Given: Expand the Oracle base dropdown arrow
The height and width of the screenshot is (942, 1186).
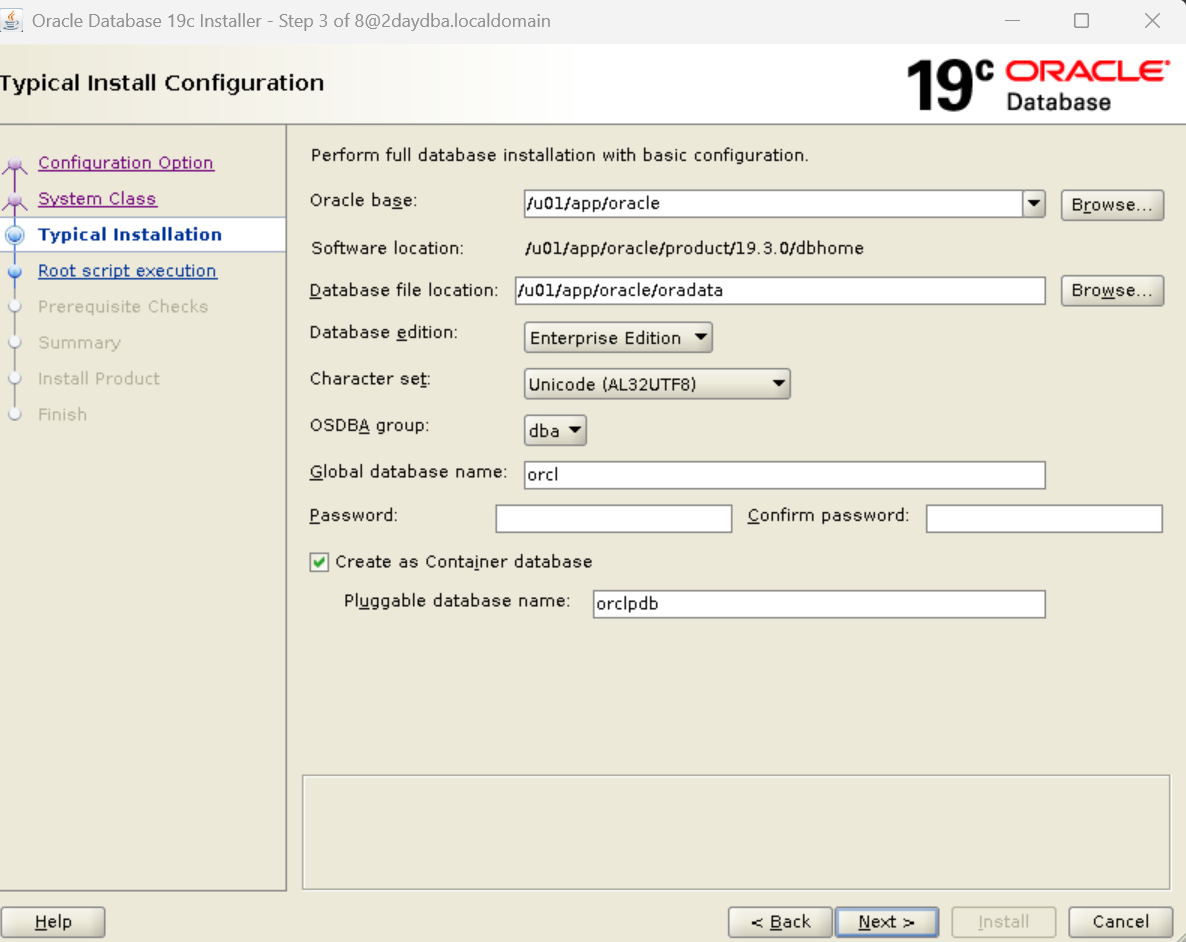Looking at the screenshot, I should point(1034,204).
